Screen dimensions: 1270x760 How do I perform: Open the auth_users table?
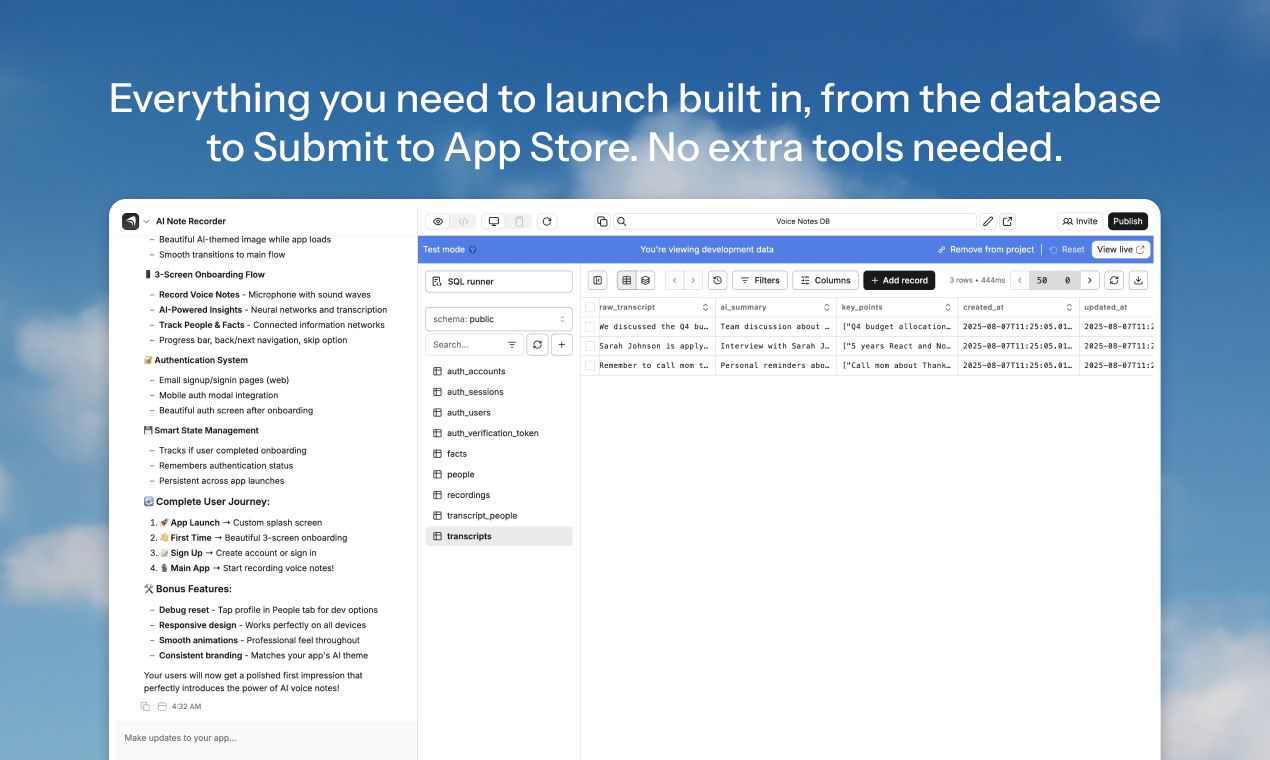click(x=499, y=412)
